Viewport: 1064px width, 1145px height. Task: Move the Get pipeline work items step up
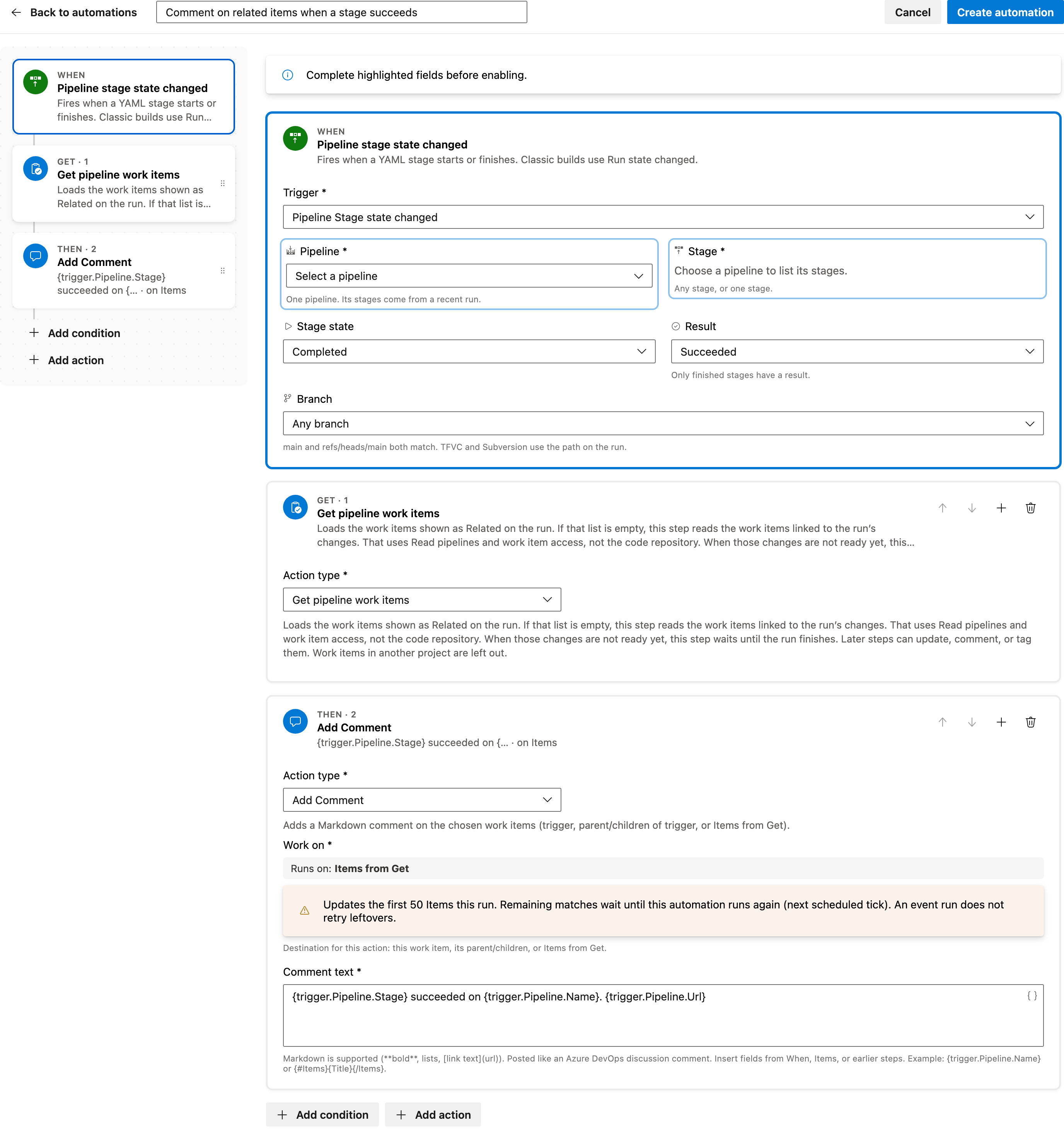pos(942,508)
